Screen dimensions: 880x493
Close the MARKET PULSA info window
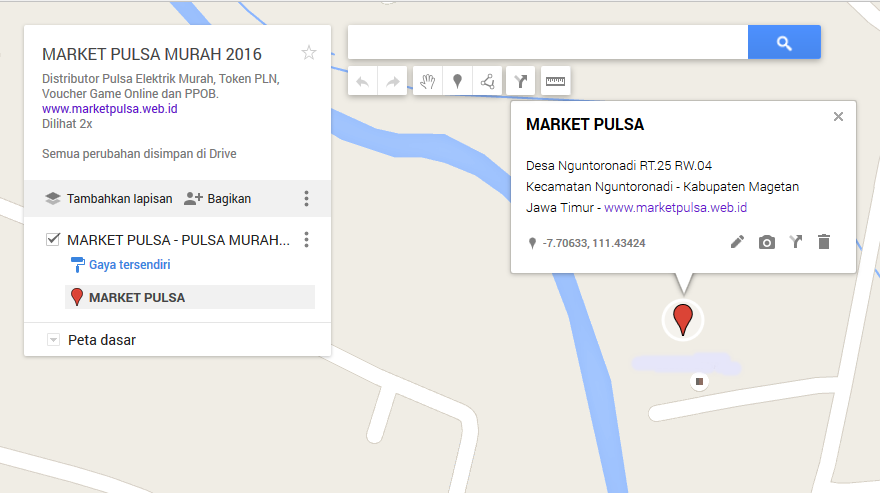tap(838, 116)
